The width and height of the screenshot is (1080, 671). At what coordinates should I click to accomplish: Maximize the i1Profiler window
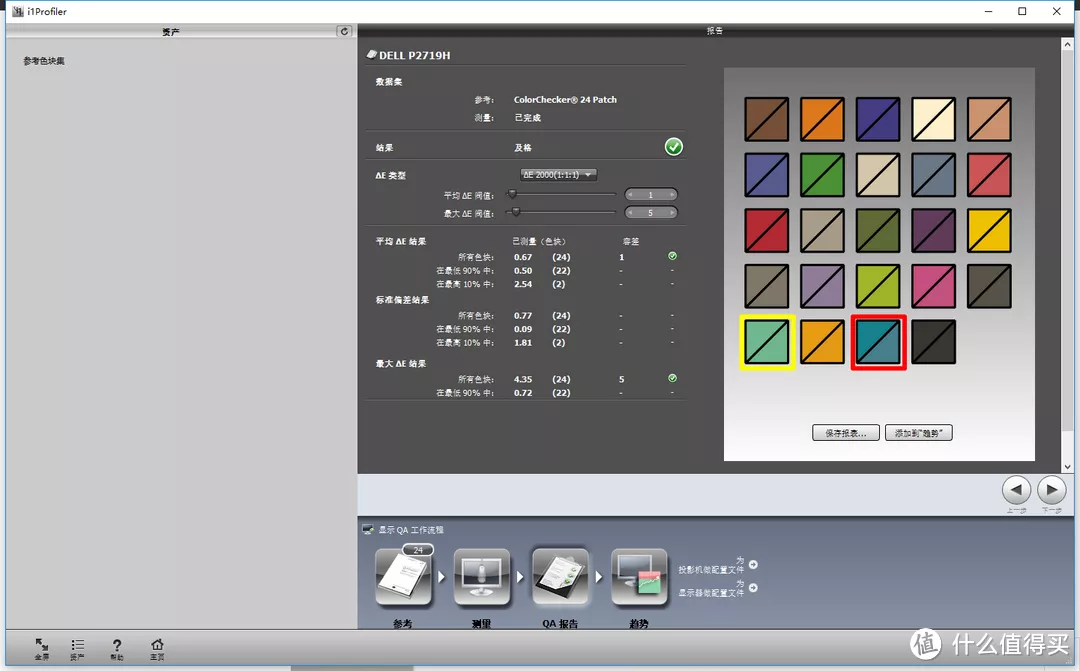pos(1022,11)
